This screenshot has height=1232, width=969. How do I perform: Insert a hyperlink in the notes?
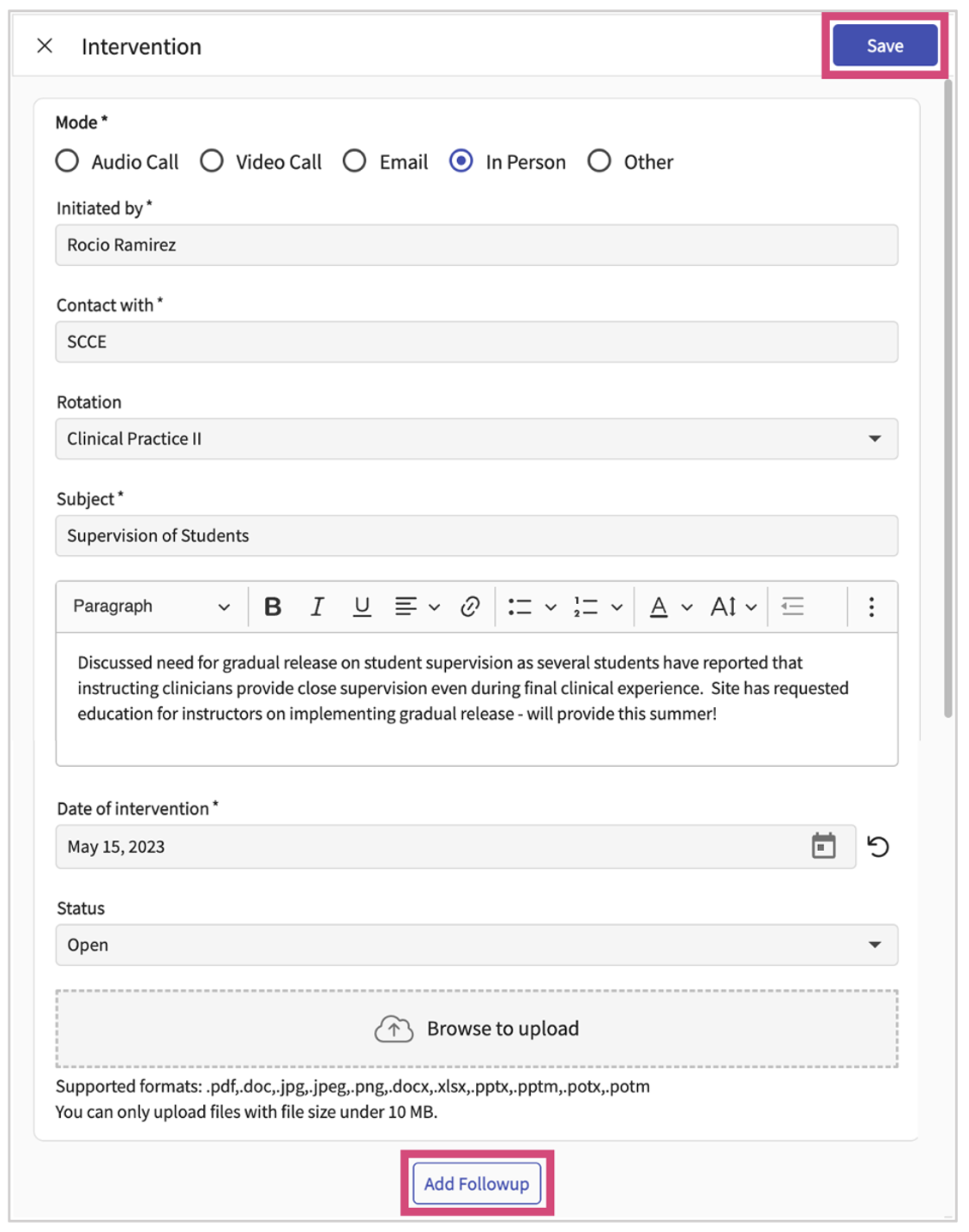click(470, 607)
